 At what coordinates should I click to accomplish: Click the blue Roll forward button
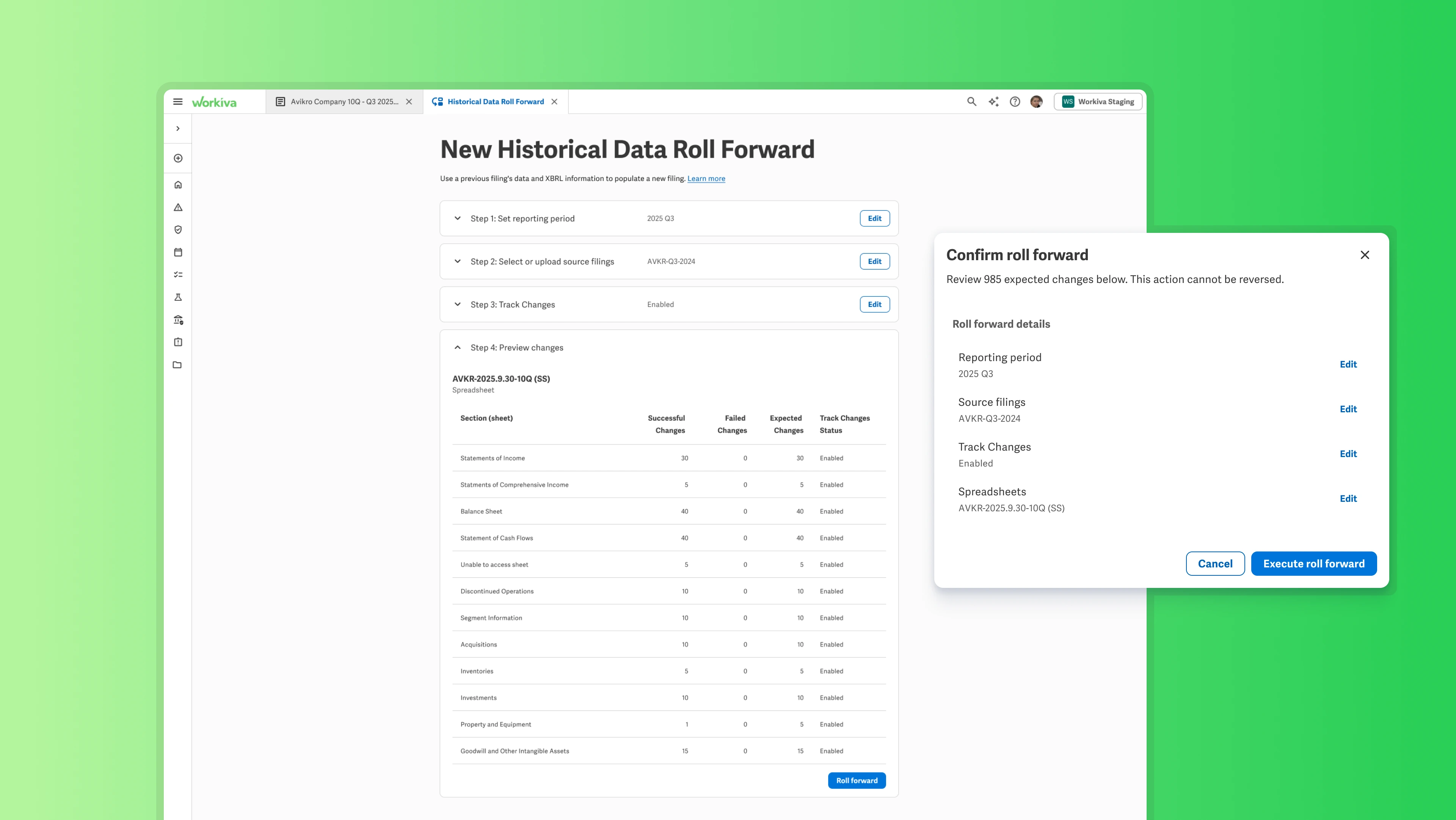(857, 781)
